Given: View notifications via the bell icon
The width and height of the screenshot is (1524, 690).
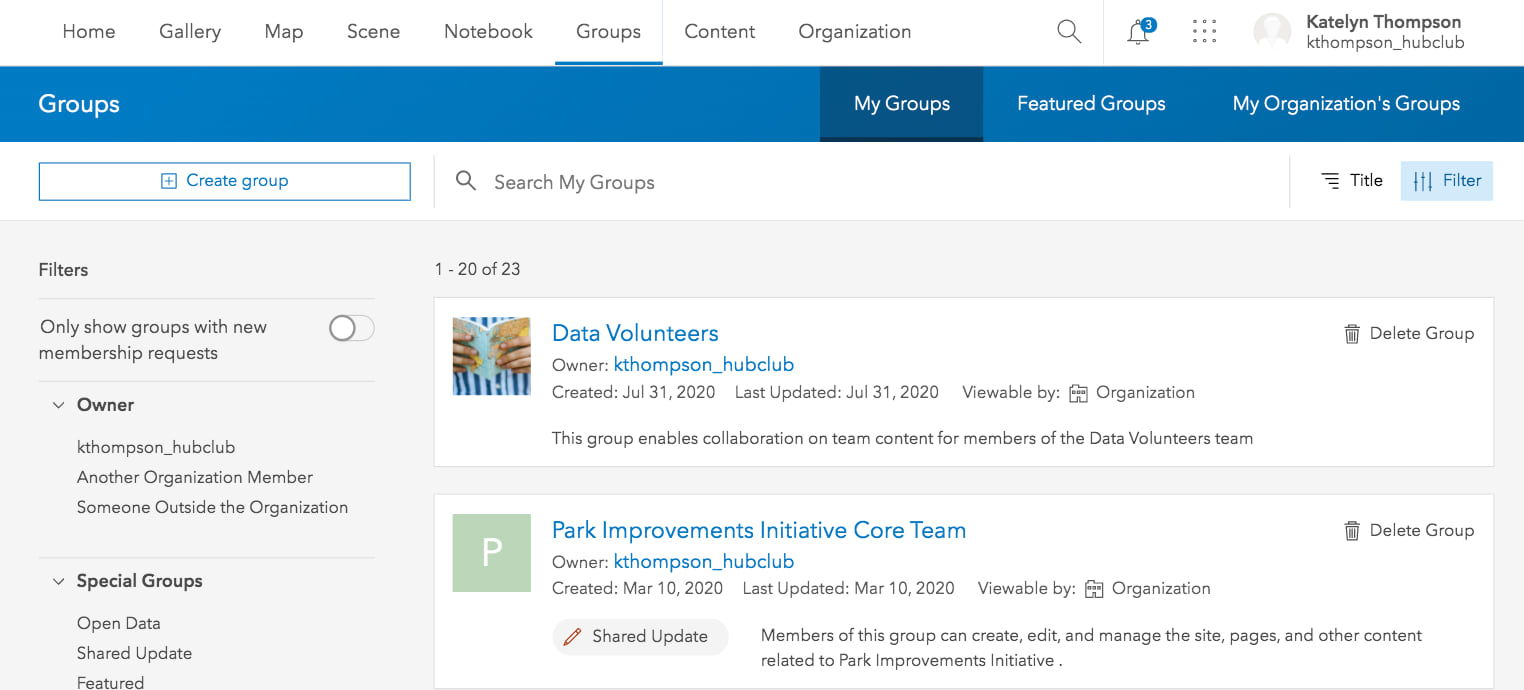Looking at the screenshot, I should pyautogui.click(x=1137, y=33).
